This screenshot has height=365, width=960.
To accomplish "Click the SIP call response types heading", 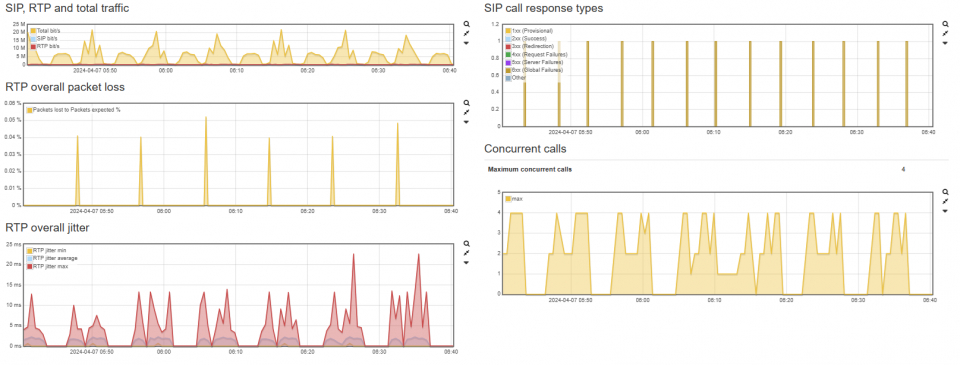I will [x=543, y=8].
